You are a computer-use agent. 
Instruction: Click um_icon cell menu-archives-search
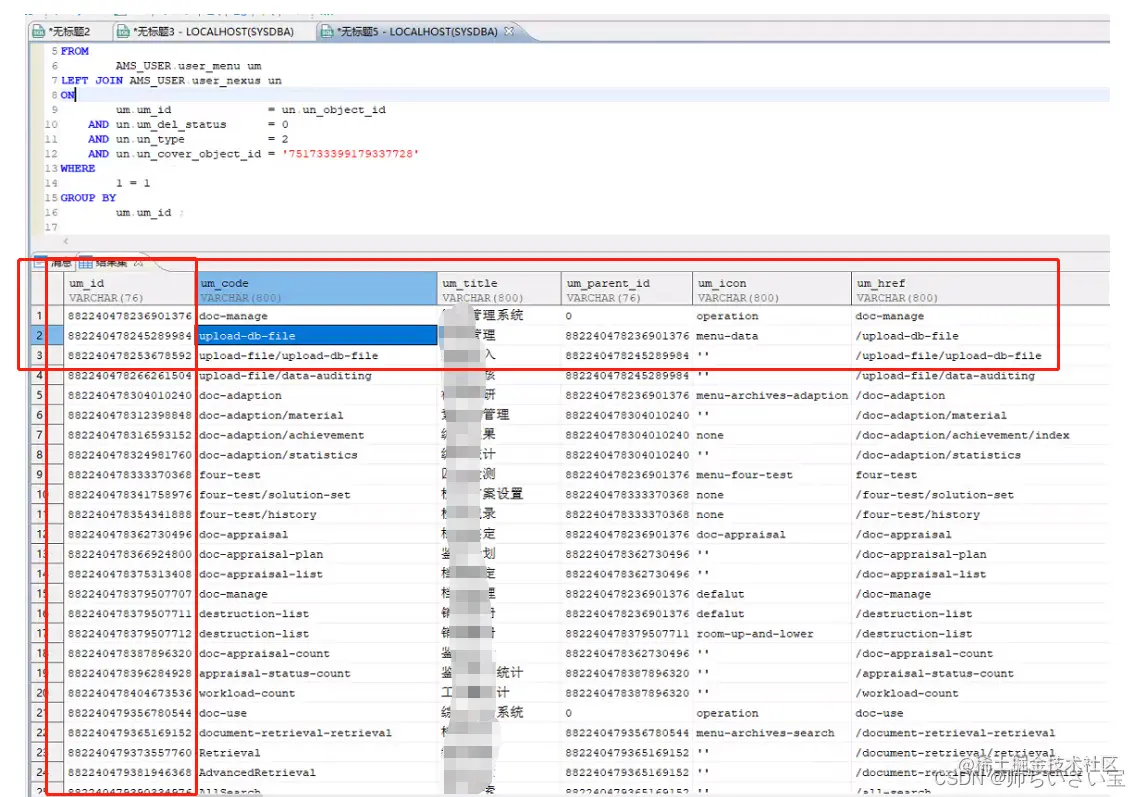pos(772,733)
